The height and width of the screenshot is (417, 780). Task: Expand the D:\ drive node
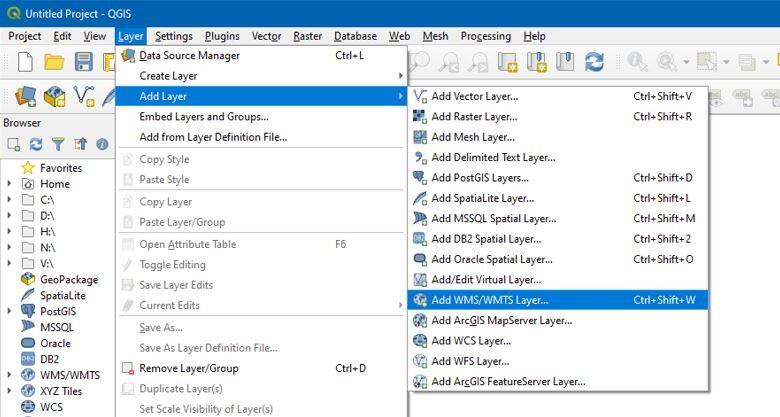tap(9, 215)
